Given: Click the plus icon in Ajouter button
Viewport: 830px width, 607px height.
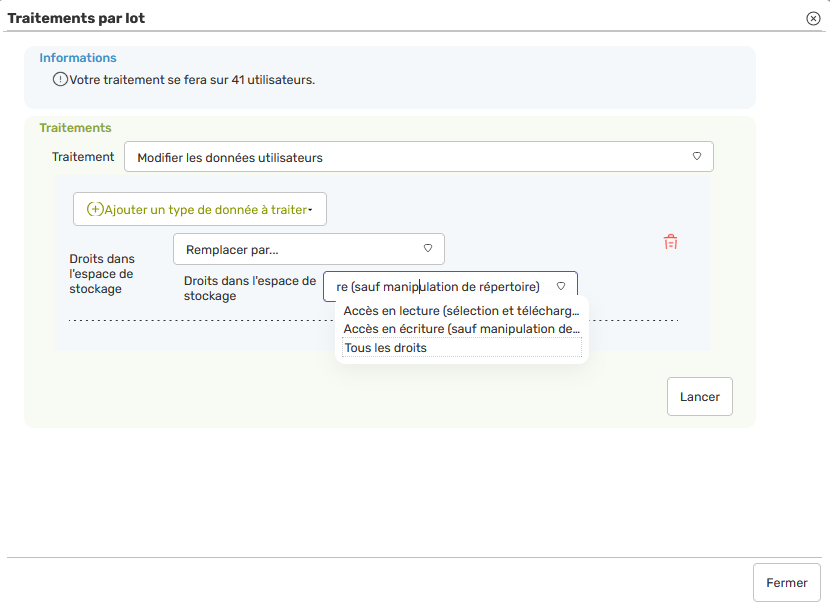Looking at the screenshot, I should click(x=95, y=209).
